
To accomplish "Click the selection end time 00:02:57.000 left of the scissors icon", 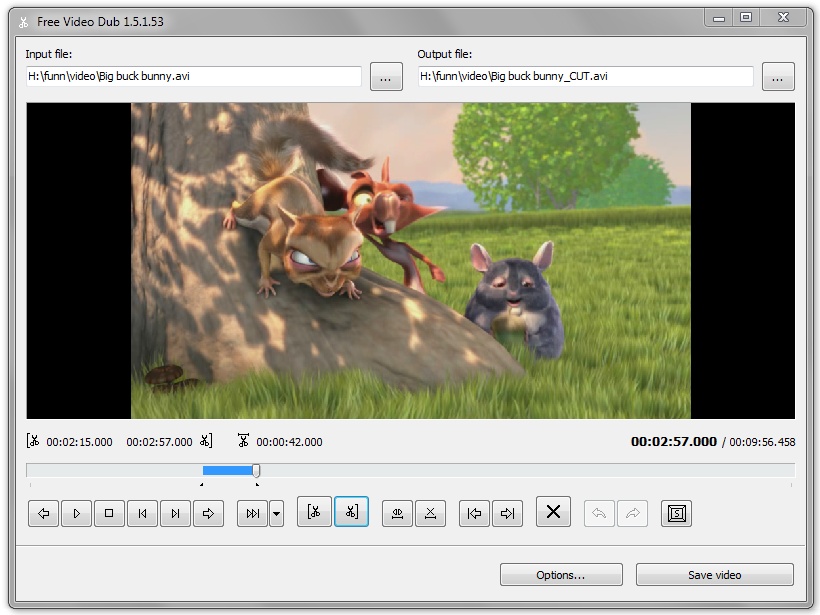I will tap(160, 442).
